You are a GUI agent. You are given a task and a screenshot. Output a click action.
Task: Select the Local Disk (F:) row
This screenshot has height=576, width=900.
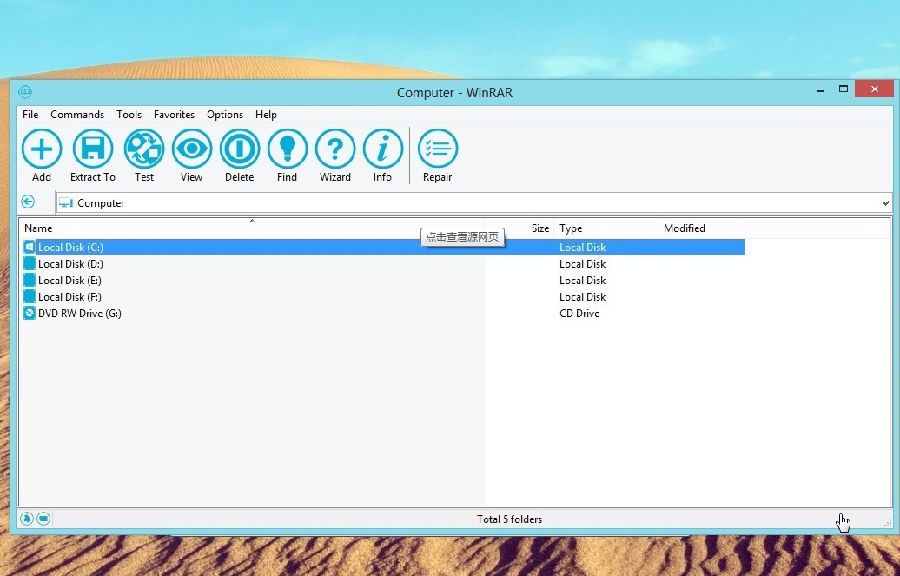click(383, 297)
